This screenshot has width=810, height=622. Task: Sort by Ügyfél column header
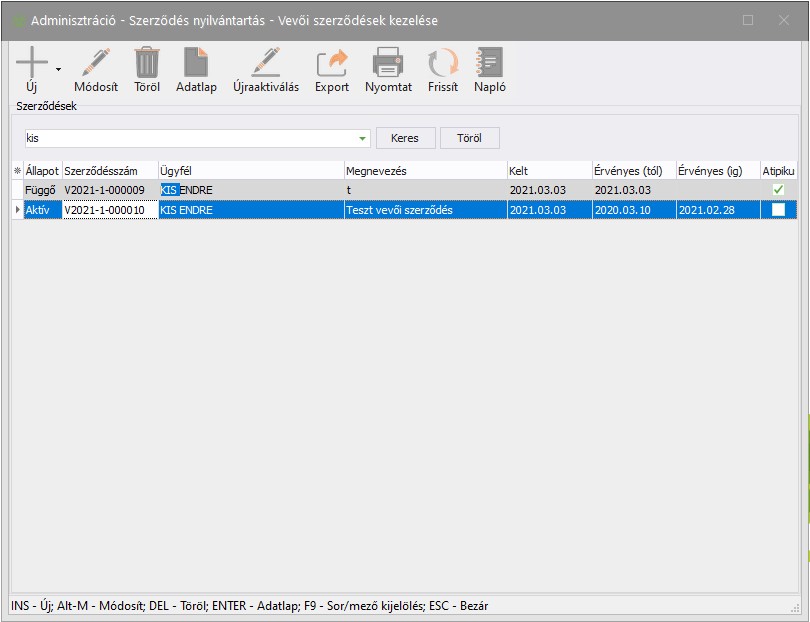pyautogui.click(x=250, y=171)
